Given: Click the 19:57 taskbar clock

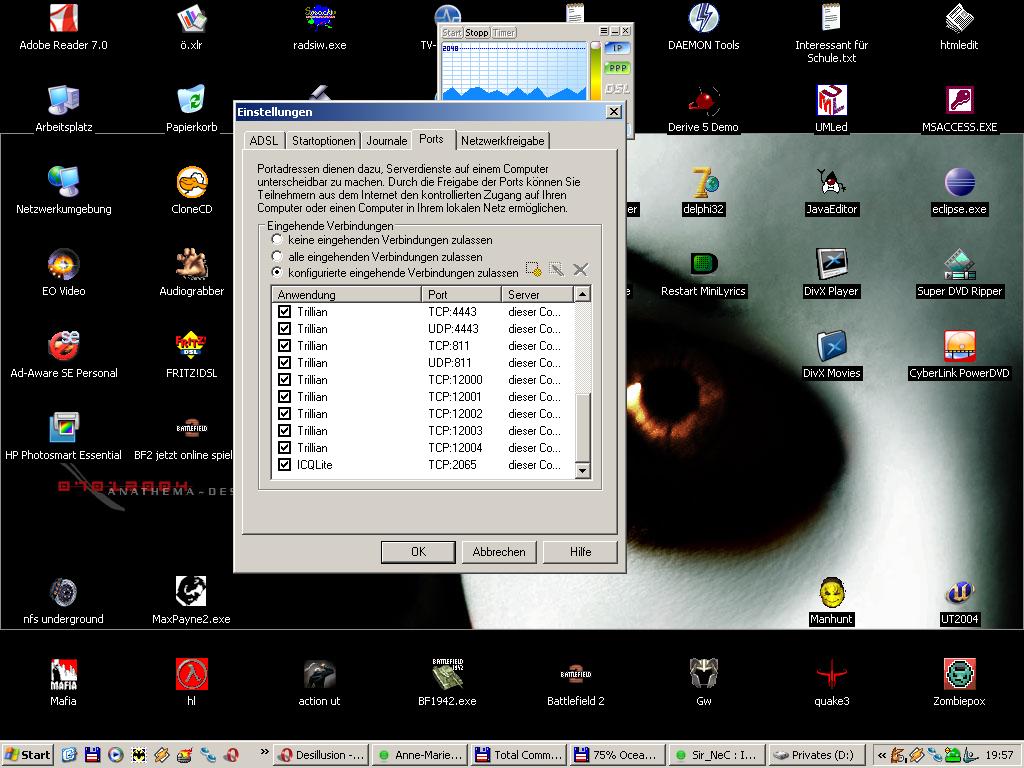Looking at the screenshot, I should click(x=999, y=755).
